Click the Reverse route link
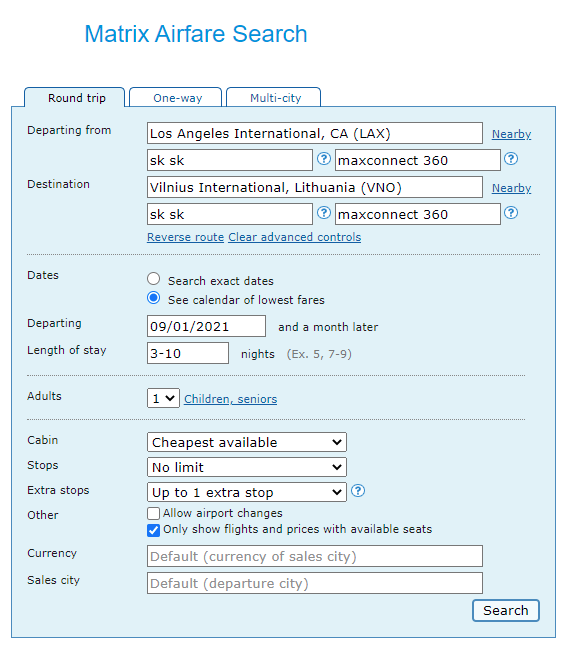Screen dimensions: 578x649 [185, 237]
